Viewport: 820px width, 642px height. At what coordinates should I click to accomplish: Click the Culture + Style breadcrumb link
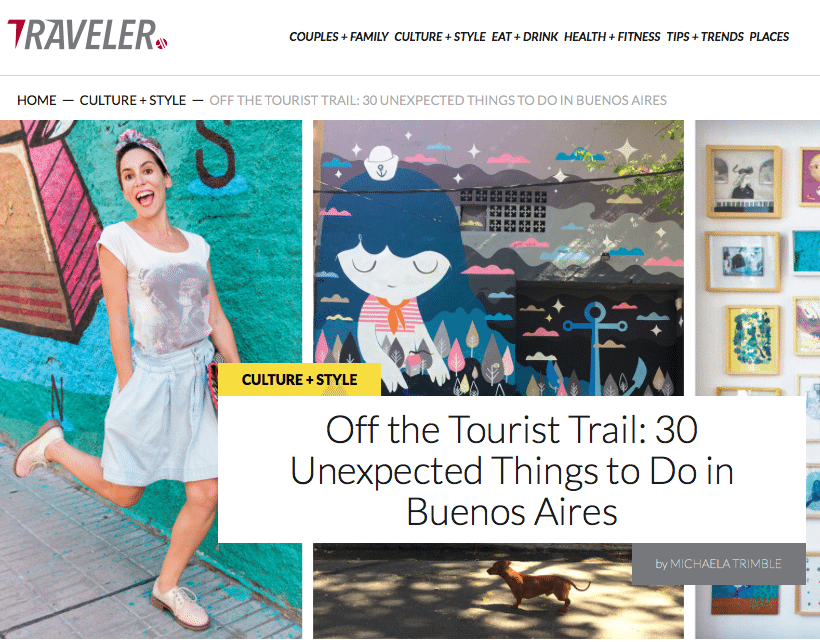click(133, 100)
